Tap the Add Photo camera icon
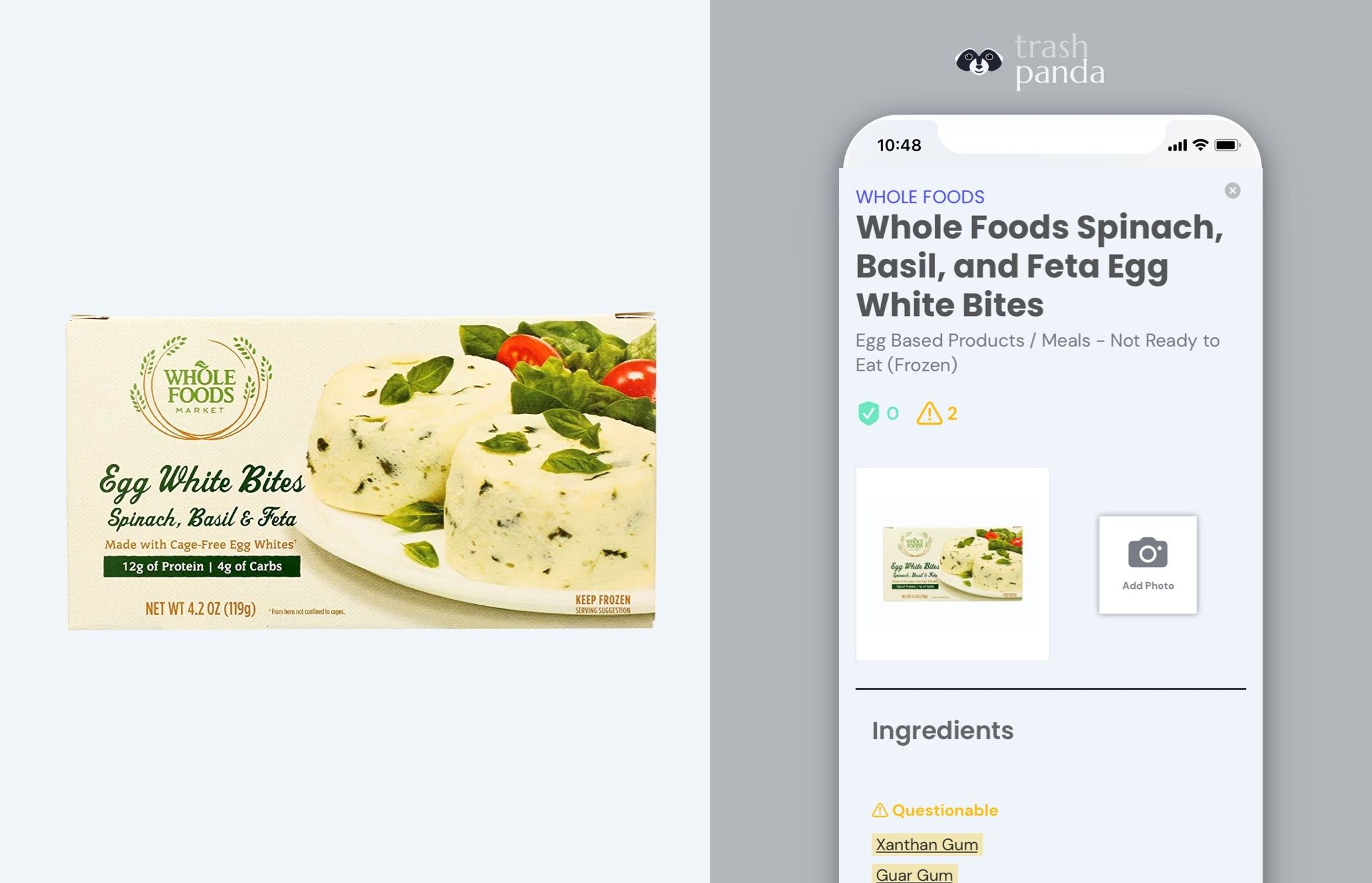Image resolution: width=1372 pixels, height=883 pixels. (1147, 552)
